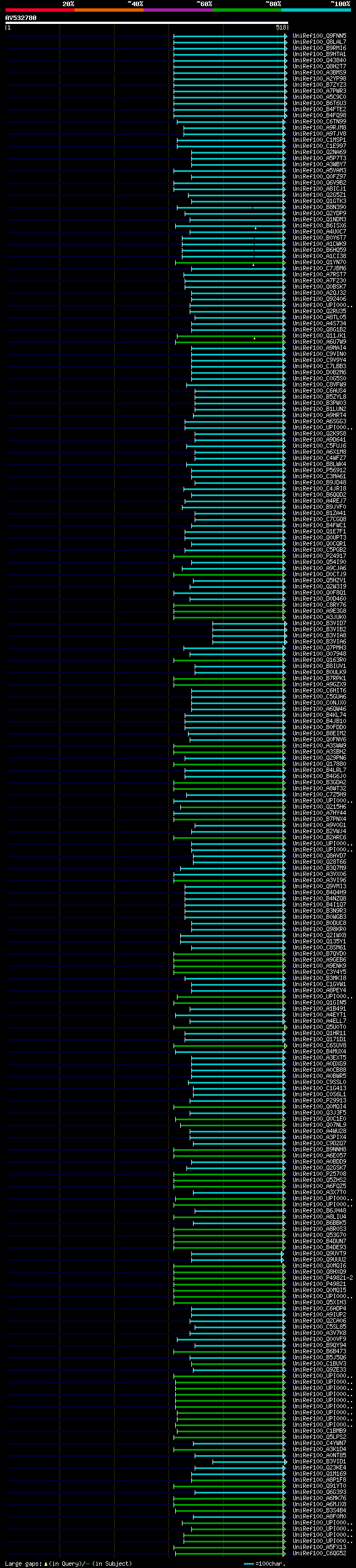
Task: Open hit UniRef100_Q9FNN5
Action: tap(319, 36)
